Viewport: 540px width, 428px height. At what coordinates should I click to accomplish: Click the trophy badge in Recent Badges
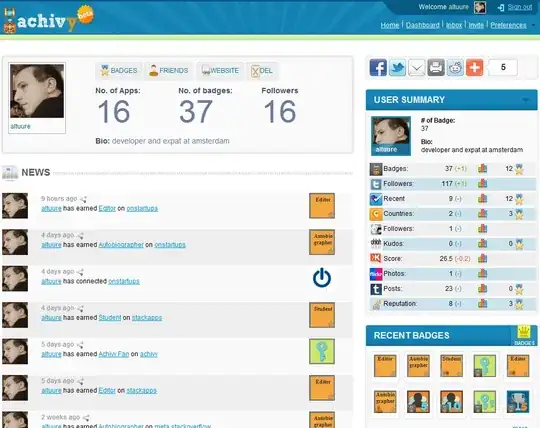(518, 401)
